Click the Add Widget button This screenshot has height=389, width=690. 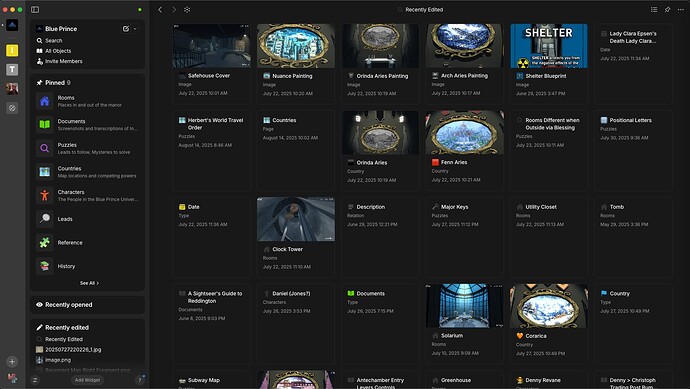pos(87,380)
